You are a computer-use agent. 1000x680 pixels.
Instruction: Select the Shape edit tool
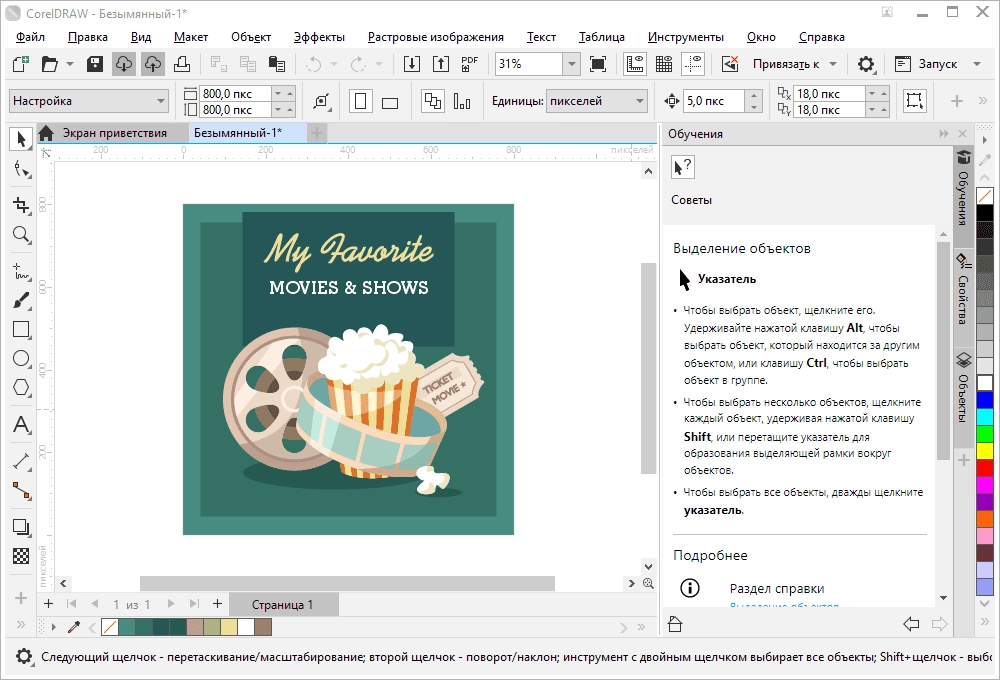(21, 169)
